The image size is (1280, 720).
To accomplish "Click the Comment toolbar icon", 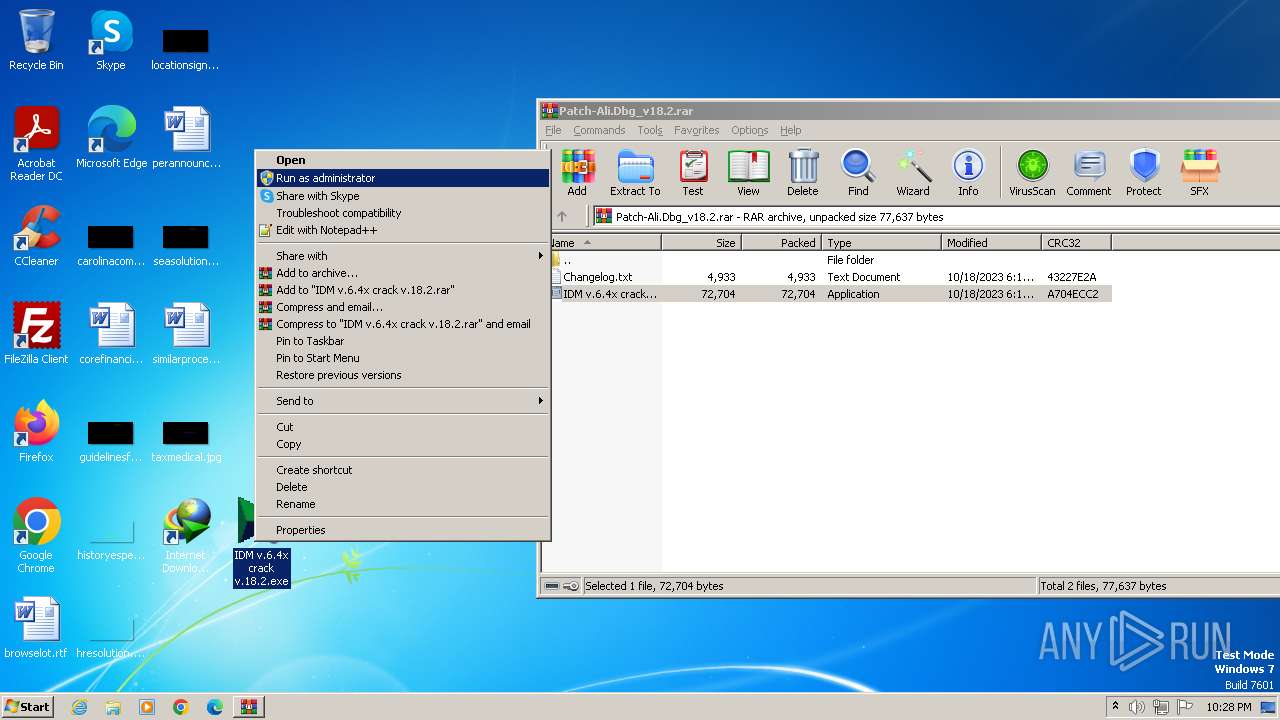I will (x=1089, y=173).
